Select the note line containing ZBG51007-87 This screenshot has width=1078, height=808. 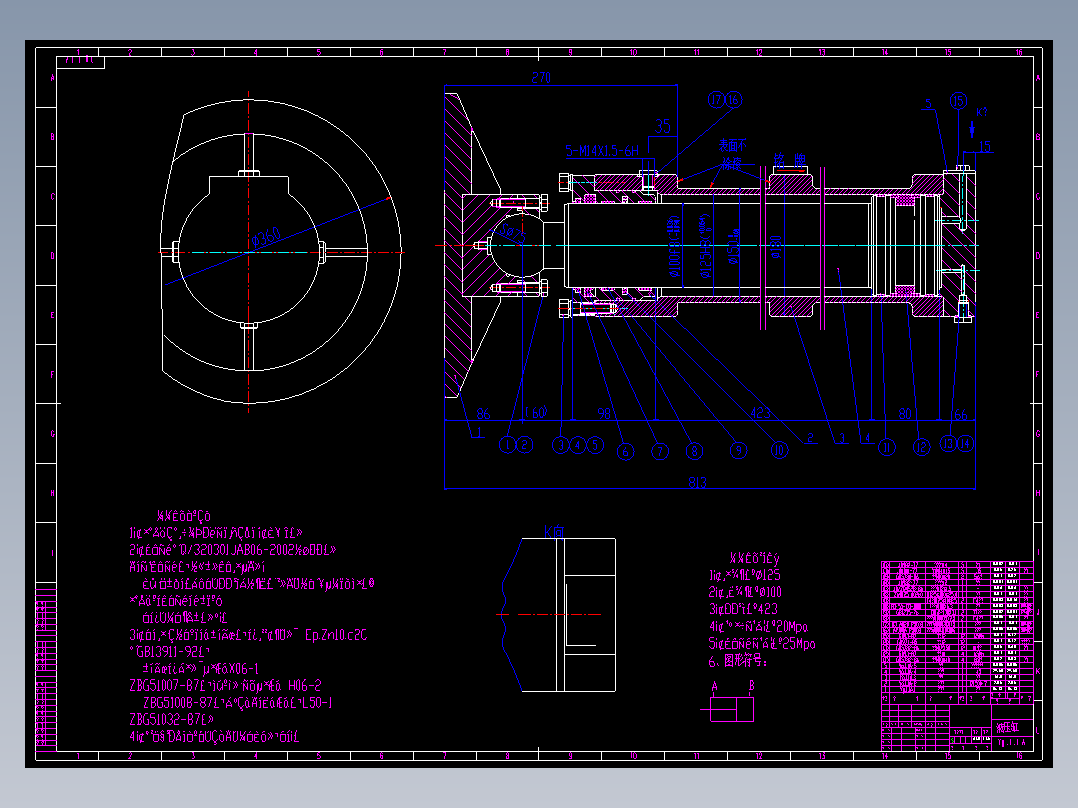click(225, 686)
